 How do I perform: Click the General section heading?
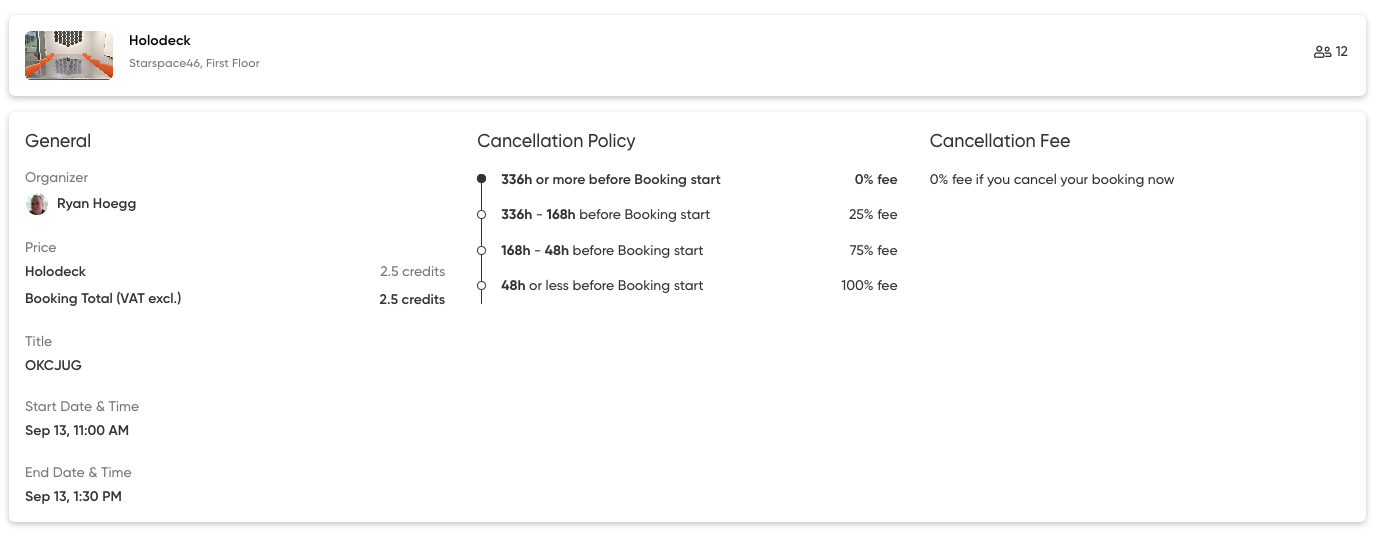click(x=58, y=141)
